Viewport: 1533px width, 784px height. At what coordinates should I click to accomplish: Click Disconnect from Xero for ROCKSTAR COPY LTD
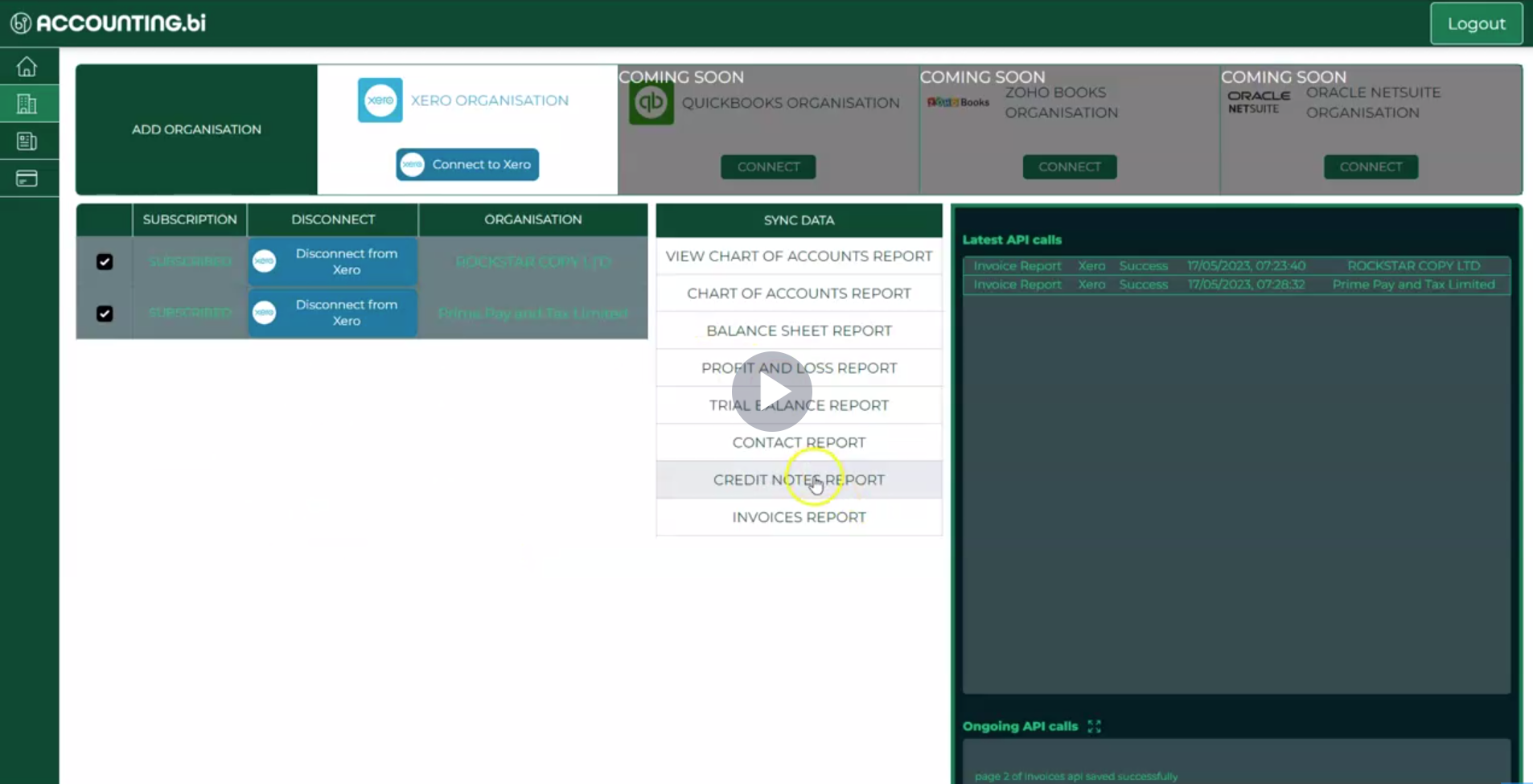(x=331, y=261)
